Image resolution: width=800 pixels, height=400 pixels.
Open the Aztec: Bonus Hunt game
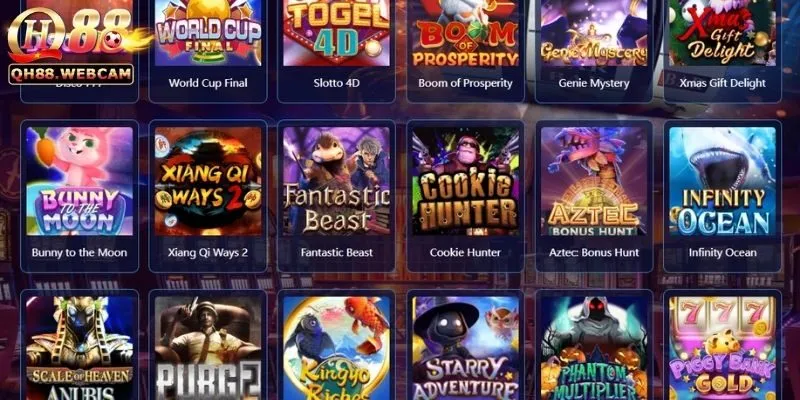593,181
